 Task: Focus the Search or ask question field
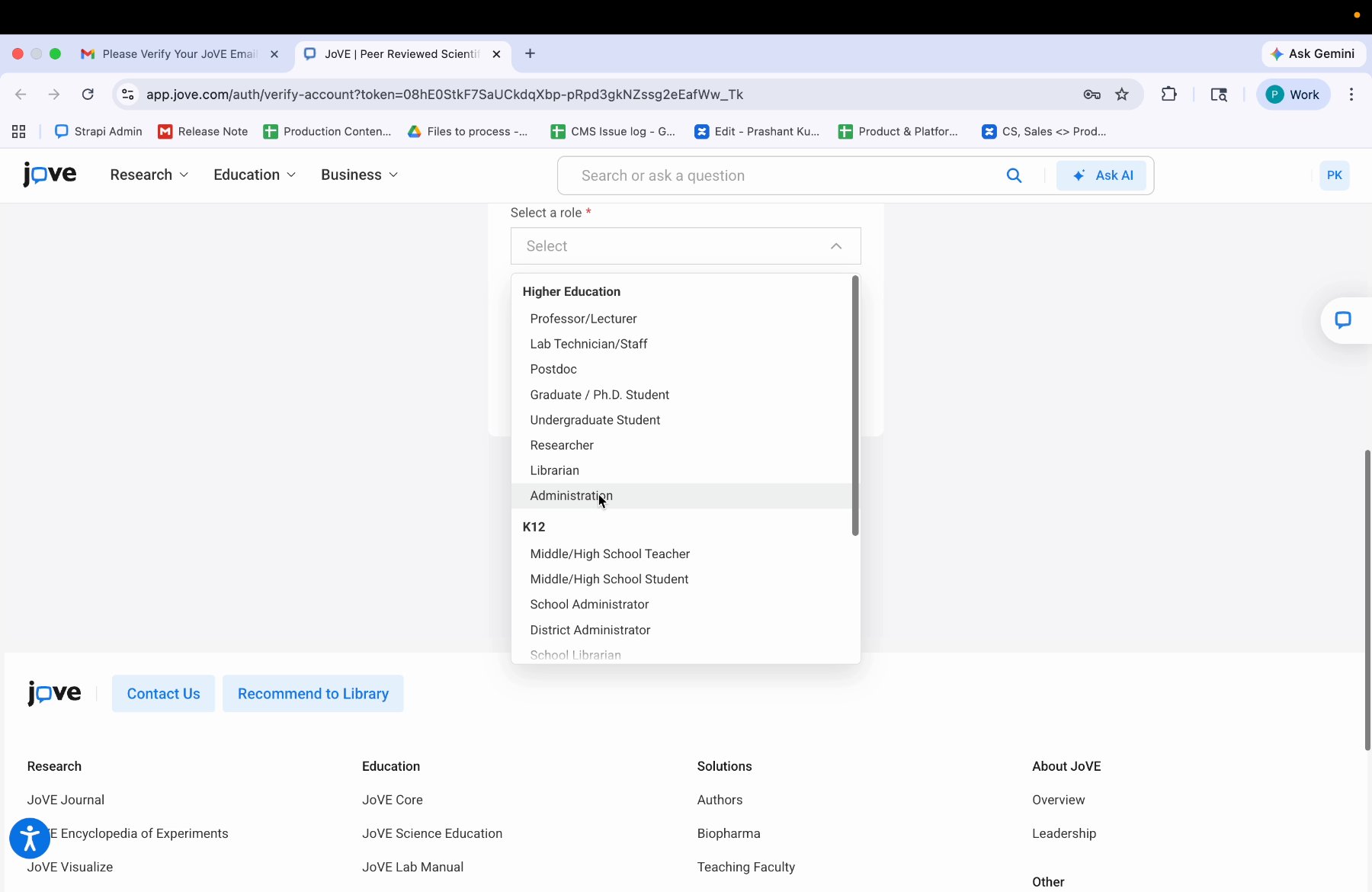pos(785,176)
